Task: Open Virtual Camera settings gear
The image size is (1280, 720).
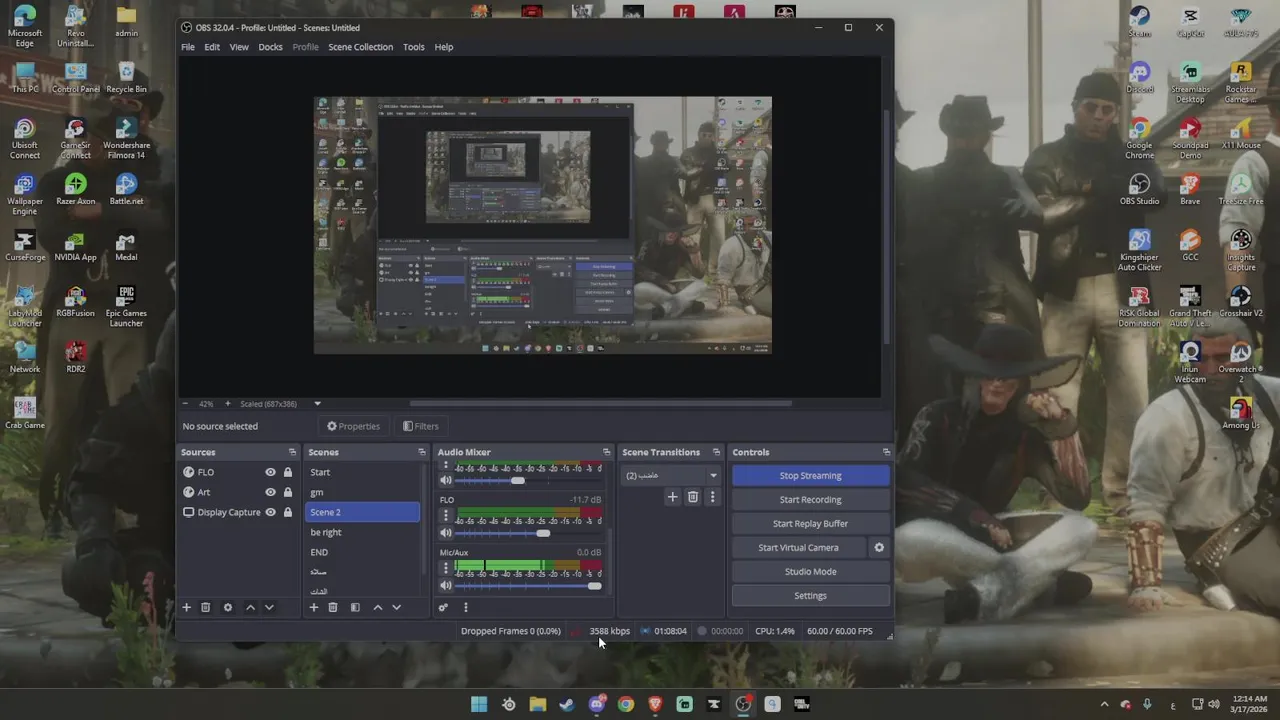Action: click(x=879, y=548)
